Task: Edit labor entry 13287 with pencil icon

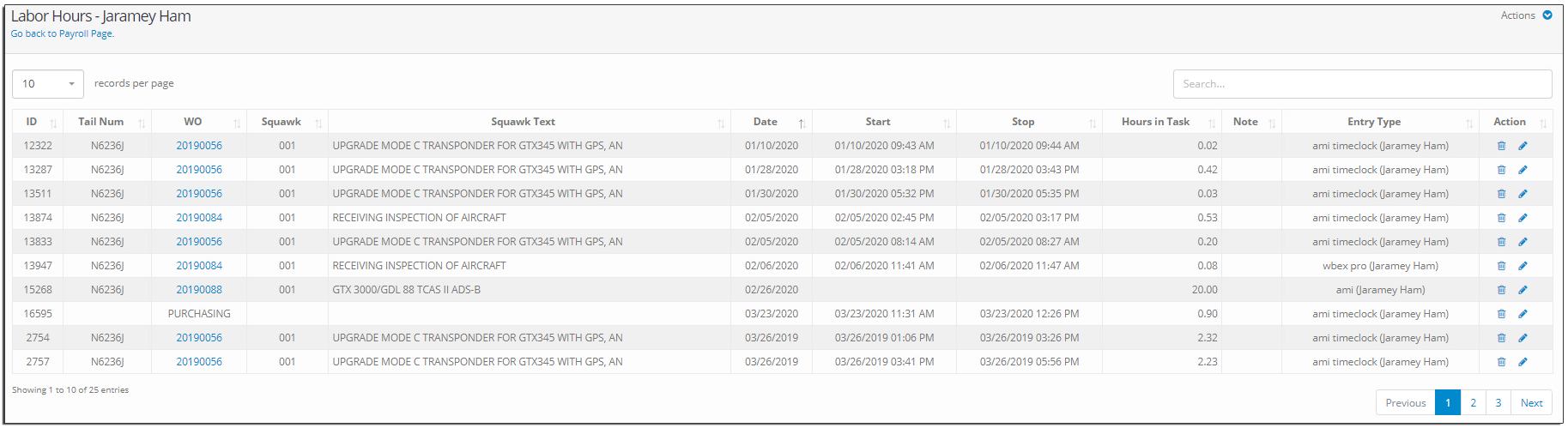Action: click(1523, 170)
